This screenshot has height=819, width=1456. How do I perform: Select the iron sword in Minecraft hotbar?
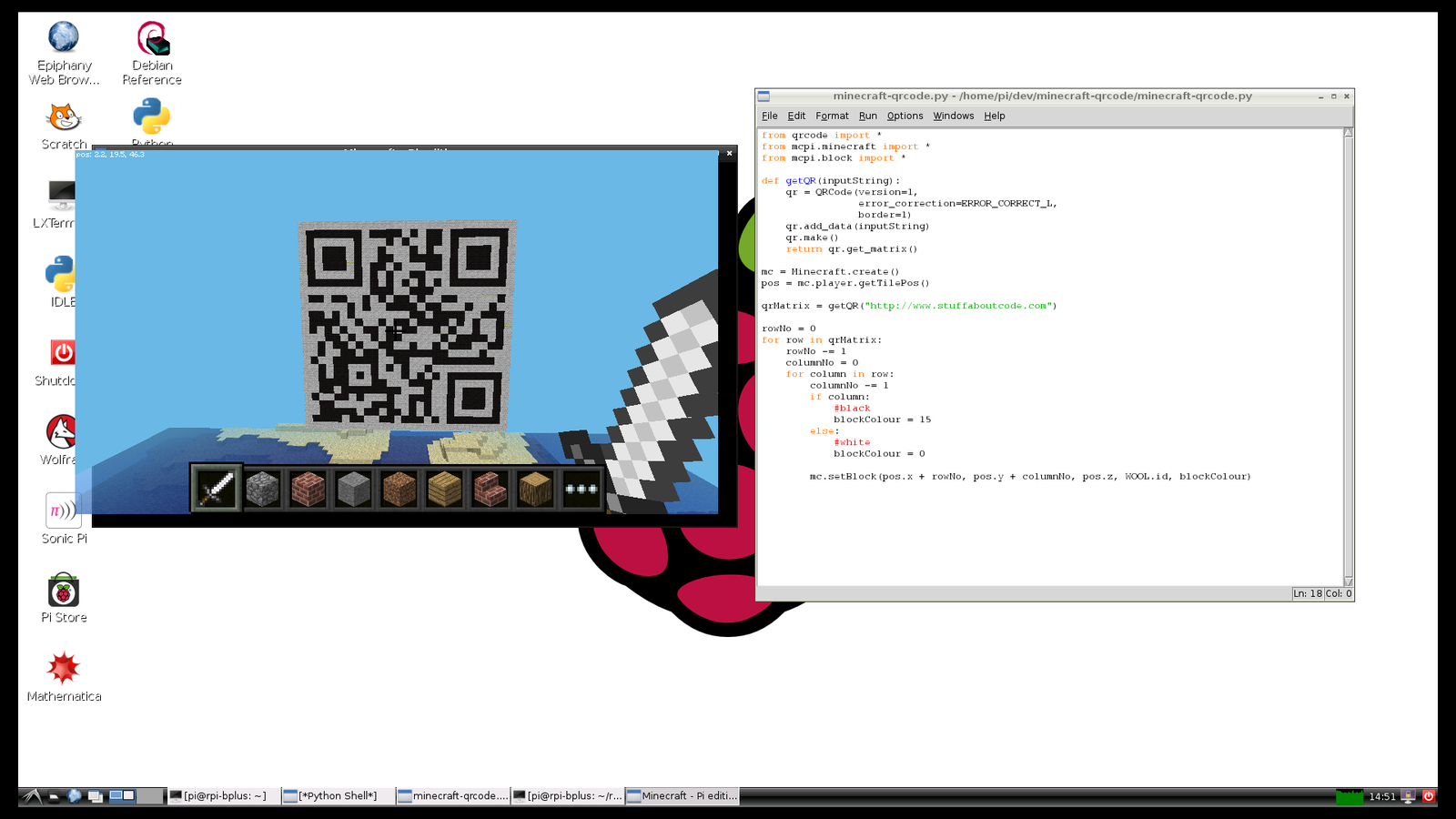[217, 489]
